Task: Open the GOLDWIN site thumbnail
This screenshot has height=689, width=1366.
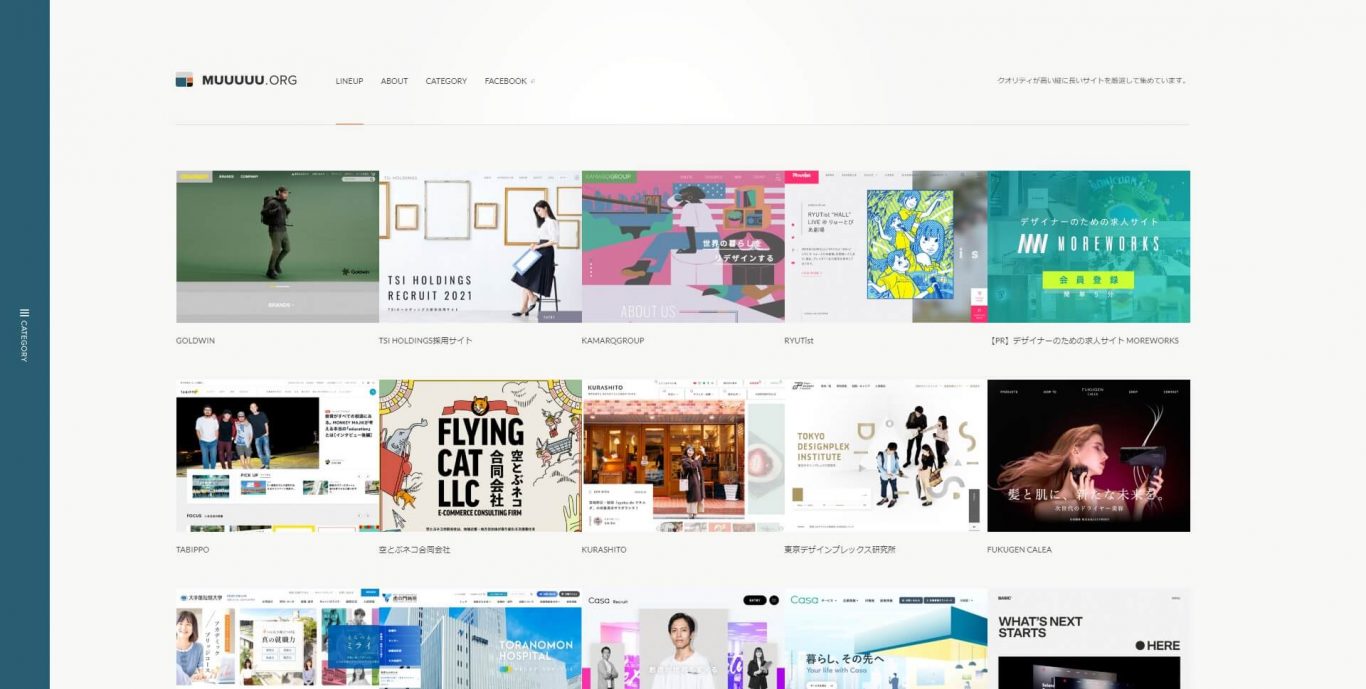Action: [x=277, y=246]
